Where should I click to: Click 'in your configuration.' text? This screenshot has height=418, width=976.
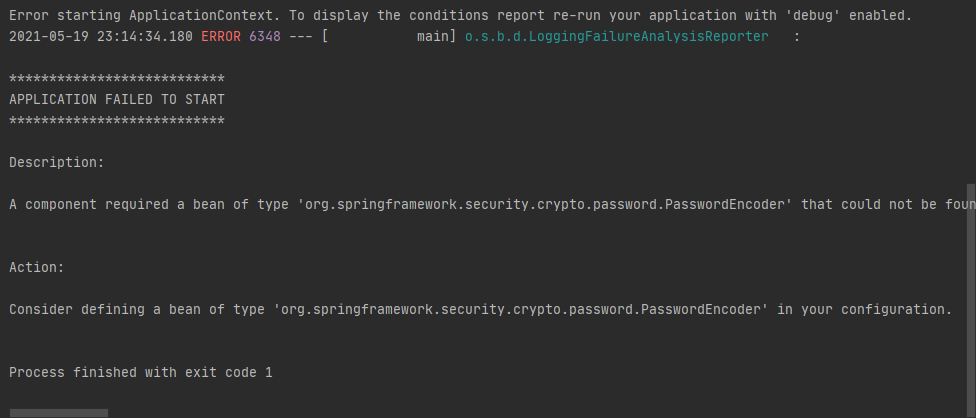tap(865, 309)
